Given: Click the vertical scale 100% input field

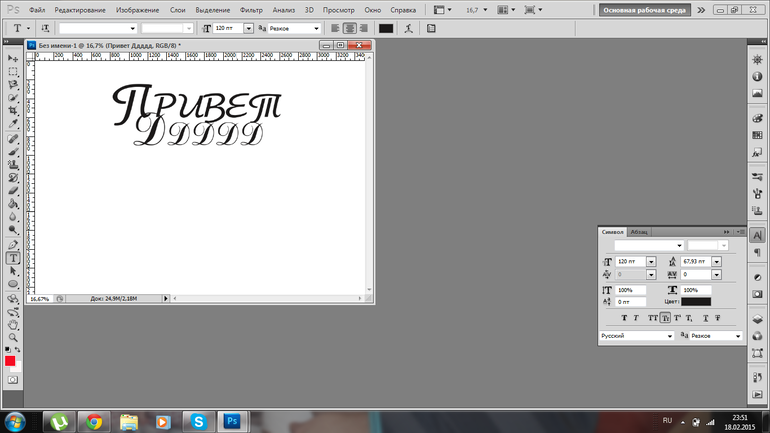Looking at the screenshot, I should coord(631,290).
